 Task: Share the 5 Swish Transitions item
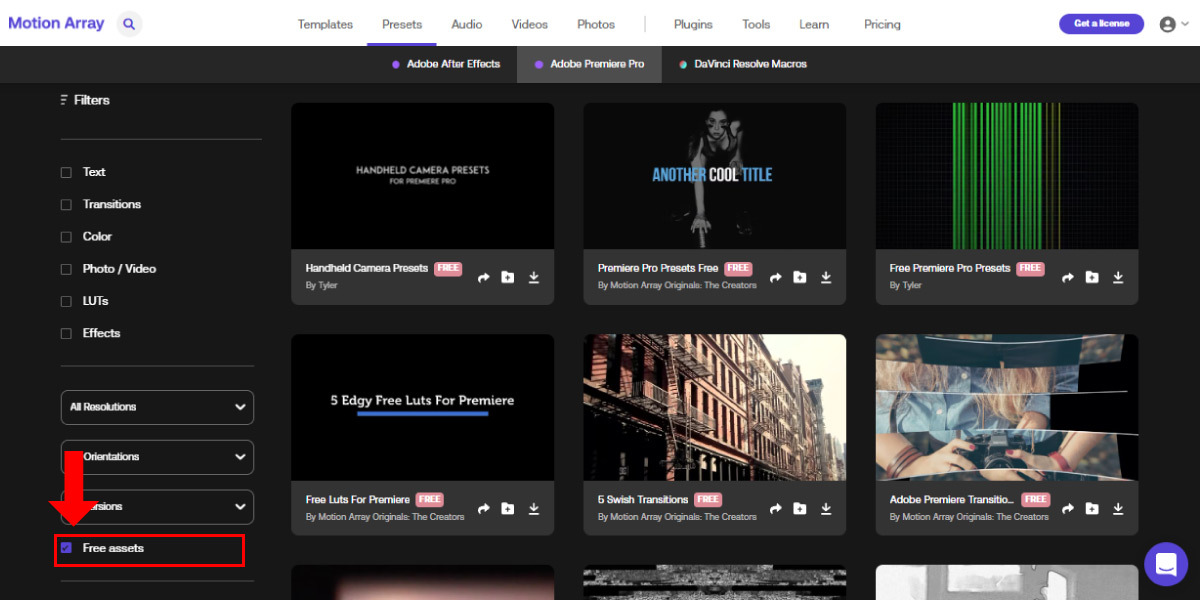pyautogui.click(x=775, y=508)
